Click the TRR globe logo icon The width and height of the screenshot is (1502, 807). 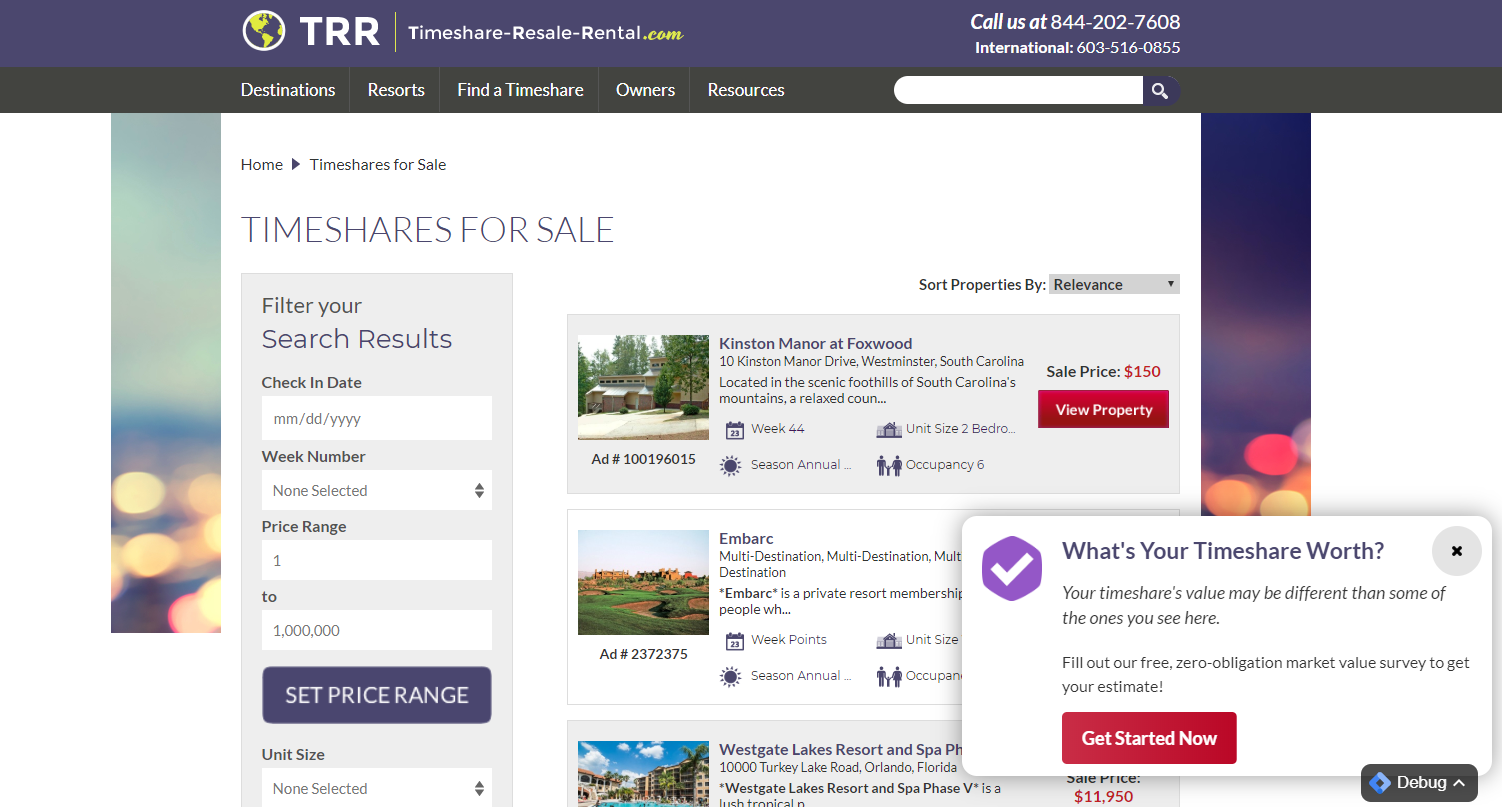(264, 31)
